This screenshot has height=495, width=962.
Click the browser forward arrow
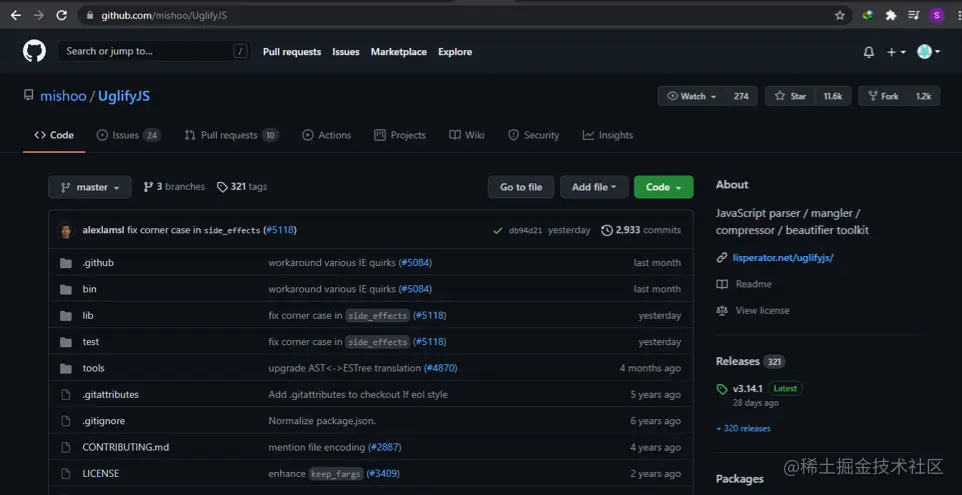39,15
